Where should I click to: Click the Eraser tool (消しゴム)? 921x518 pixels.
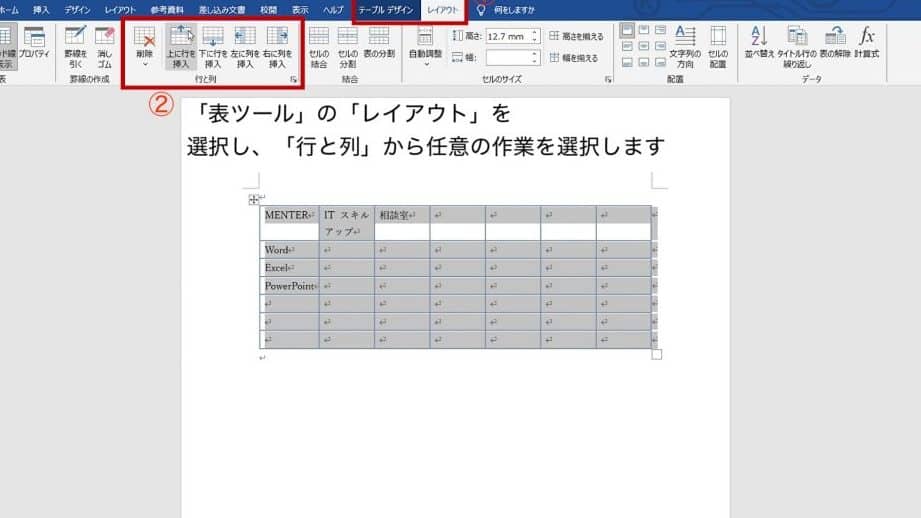pos(104,45)
